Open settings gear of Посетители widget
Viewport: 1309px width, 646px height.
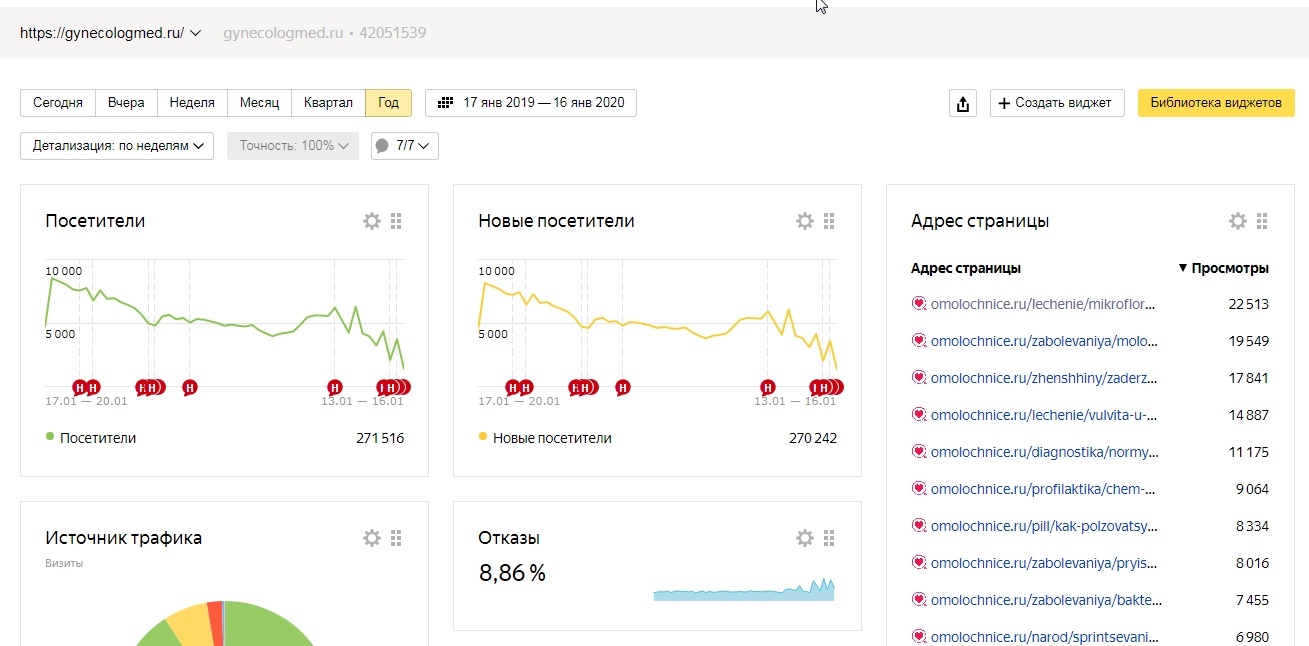coord(372,221)
